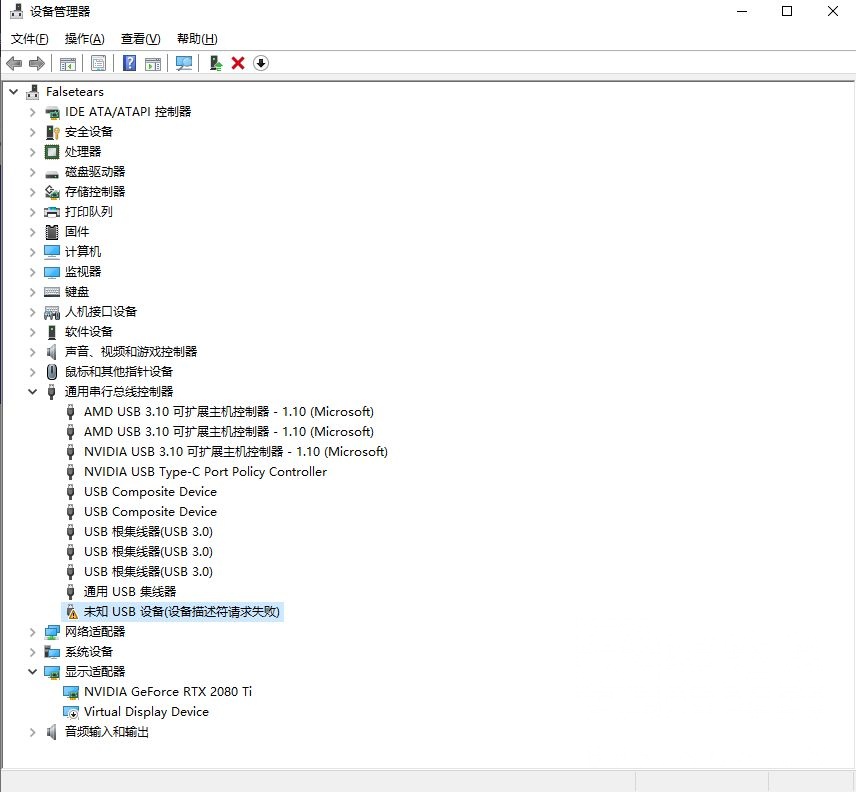Screen dimensions: 856x792
Task: Scan for hardware changes
Action: pos(184,63)
